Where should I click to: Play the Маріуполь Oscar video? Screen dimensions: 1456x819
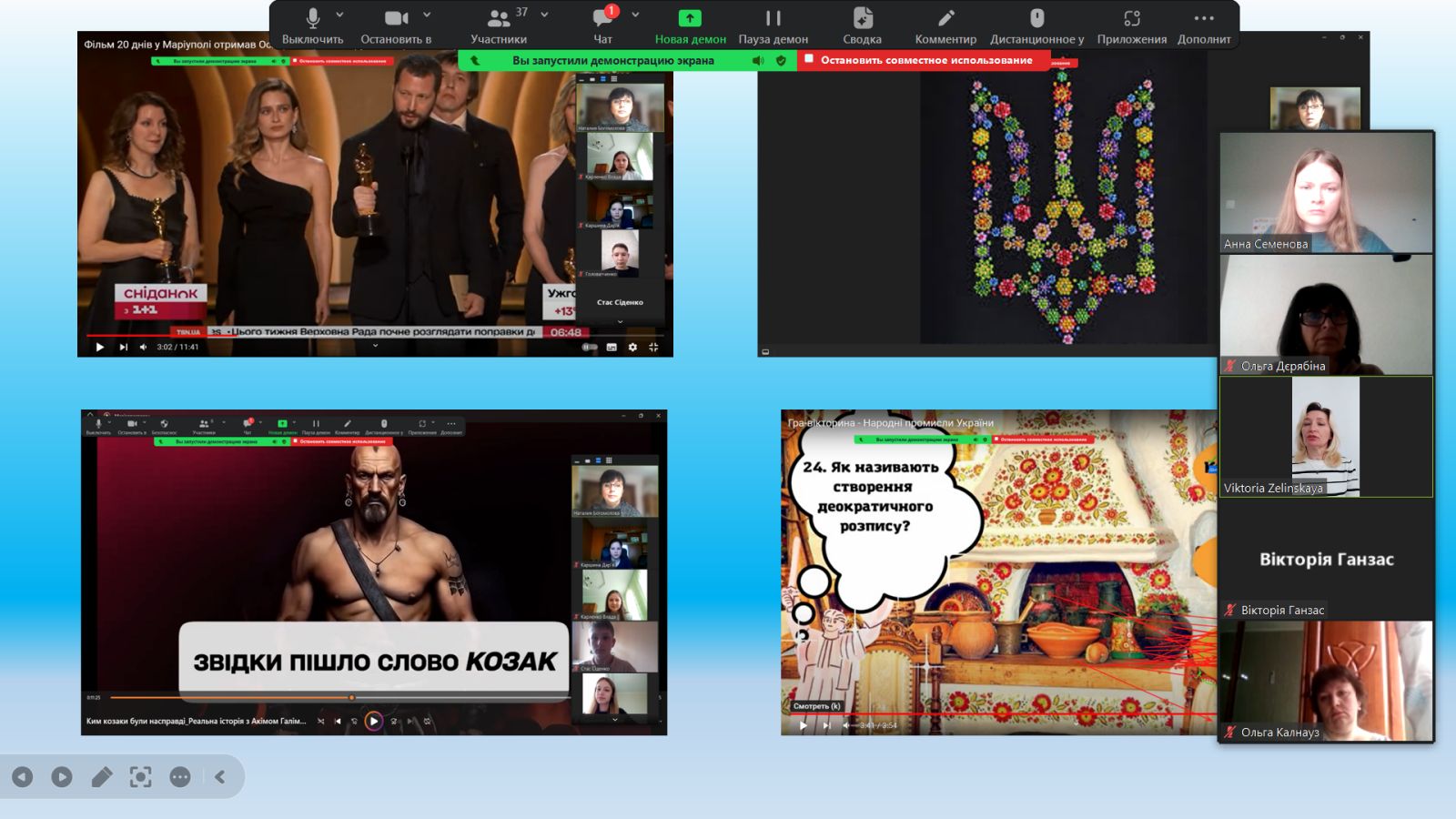coord(100,347)
